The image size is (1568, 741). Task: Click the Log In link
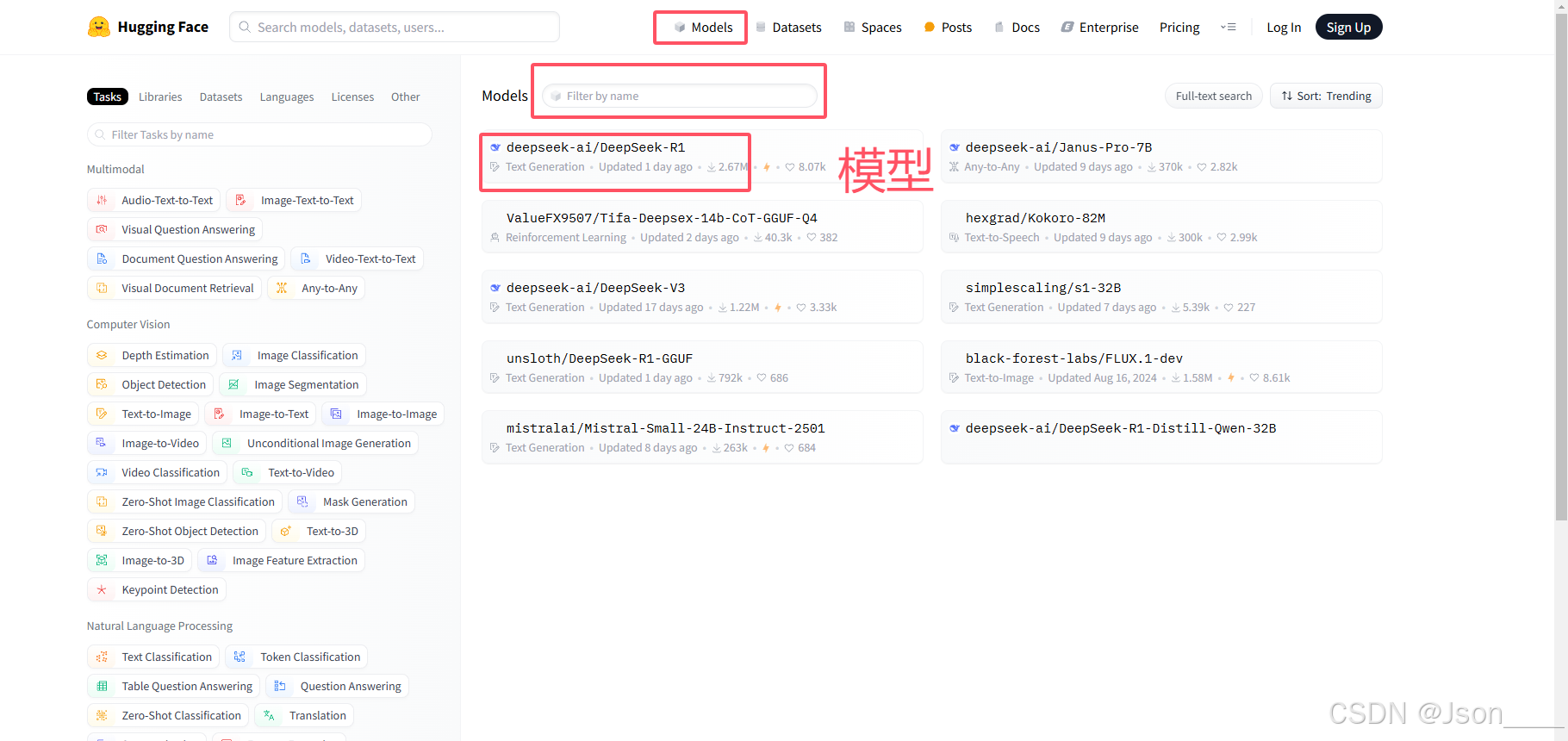[1284, 28]
